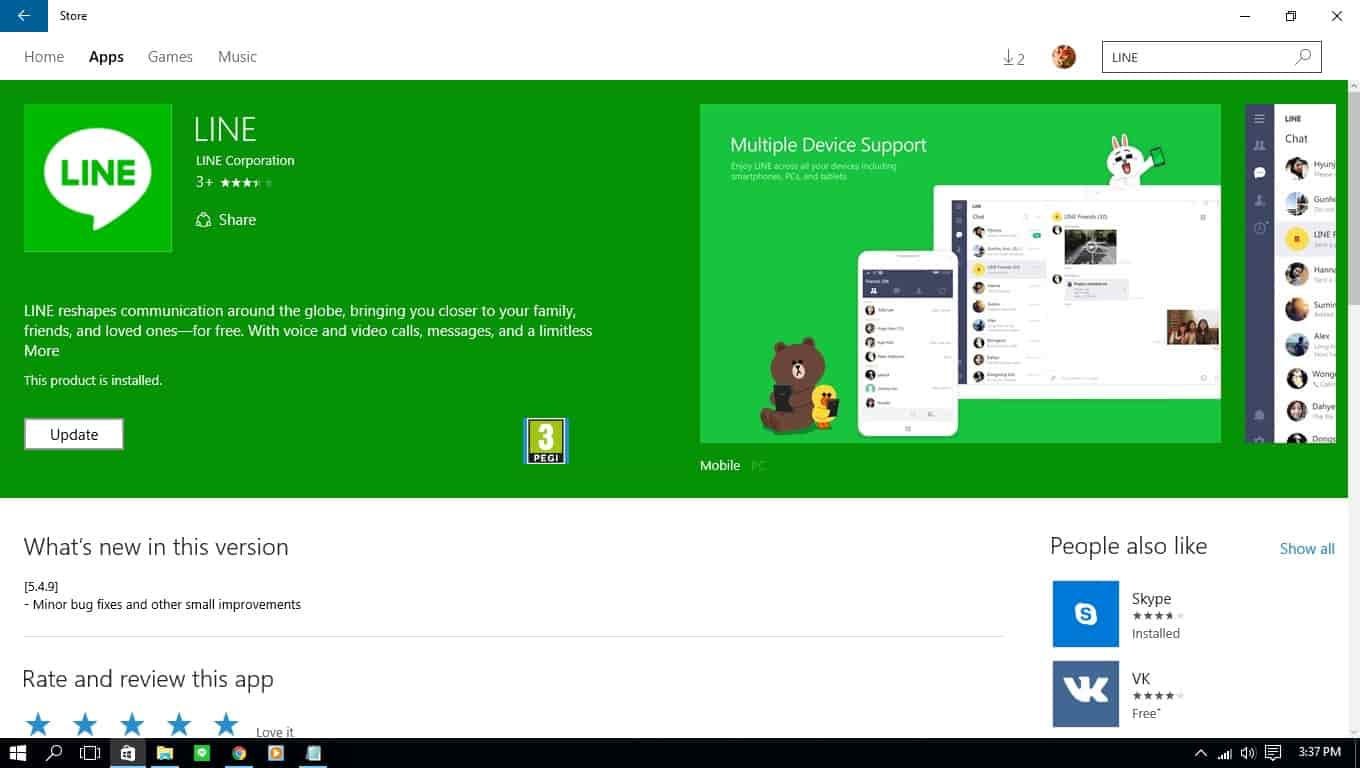This screenshot has width=1360, height=768.
Task: Rate the app three stars
Action: 132,724
